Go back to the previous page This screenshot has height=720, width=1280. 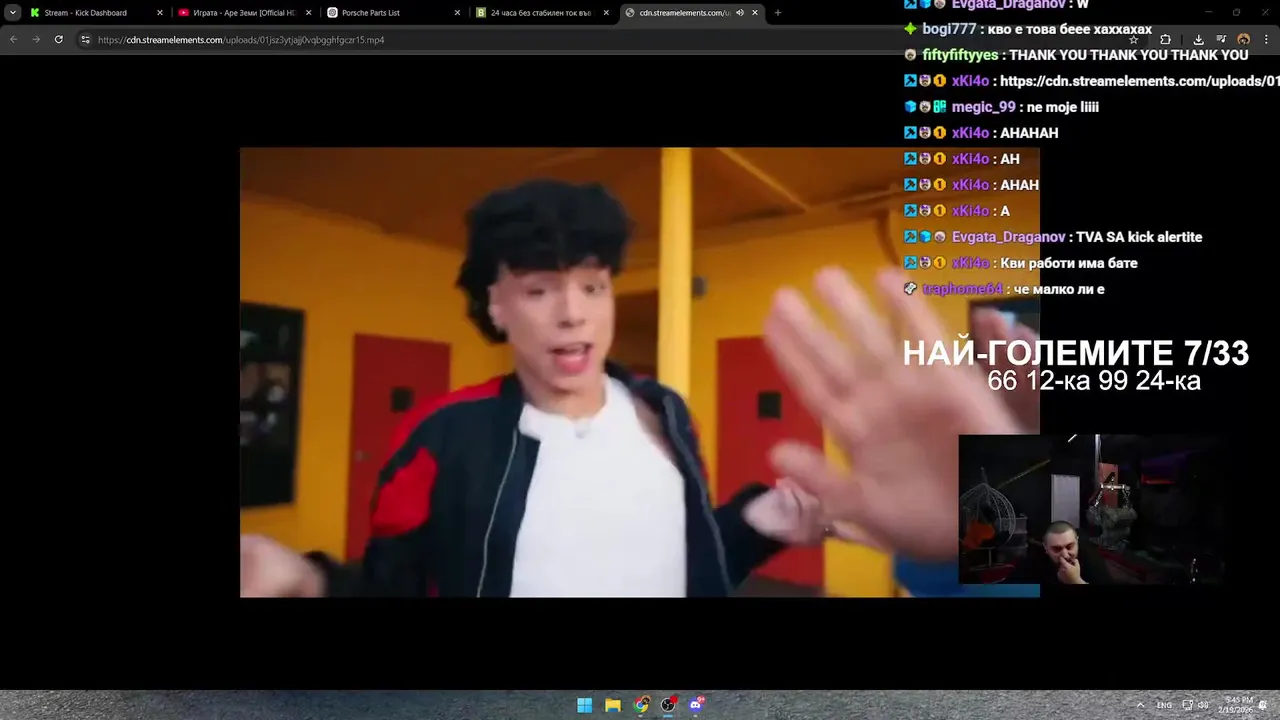coord(13,40)
